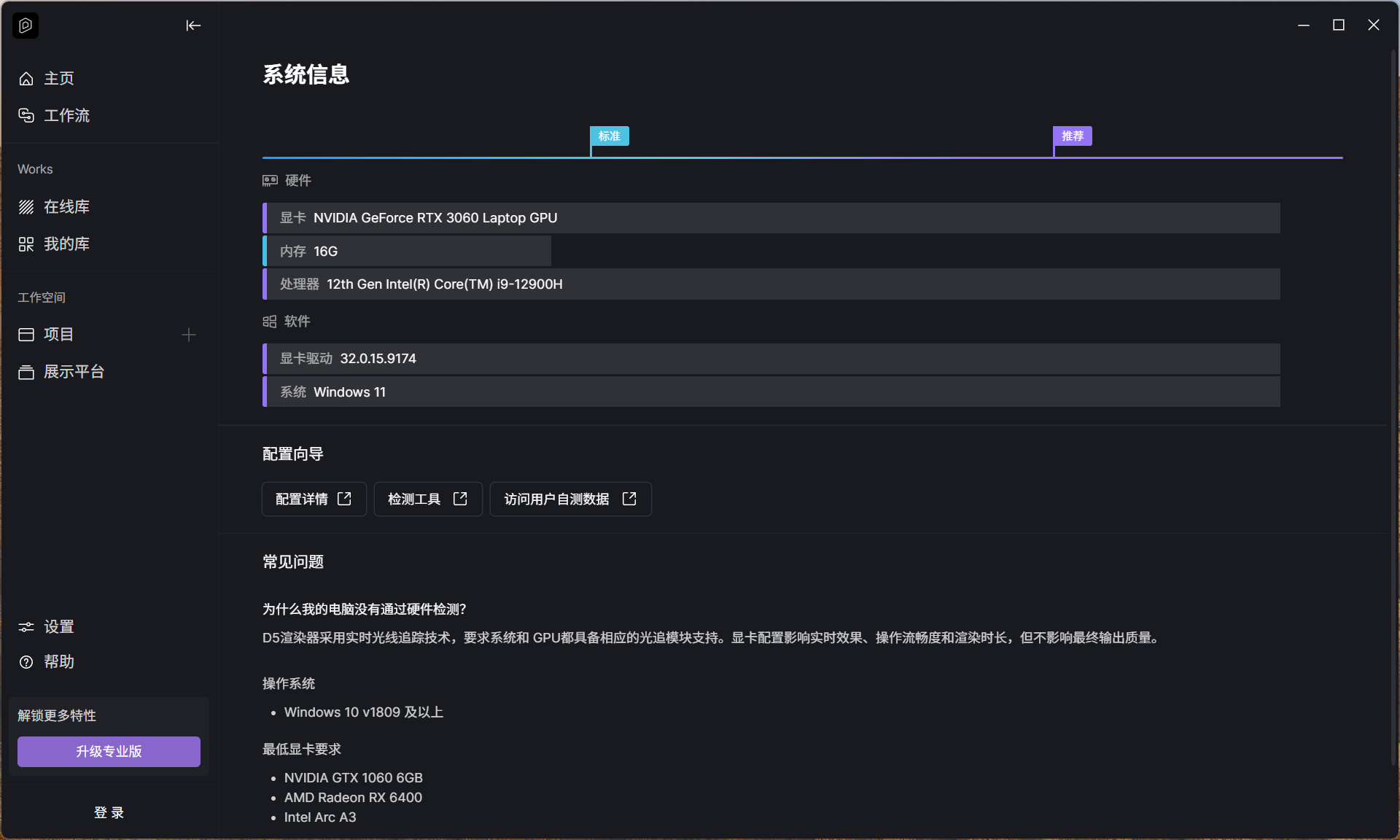
Task: Open the 工作流 workflow page
Action: [66, 115]
